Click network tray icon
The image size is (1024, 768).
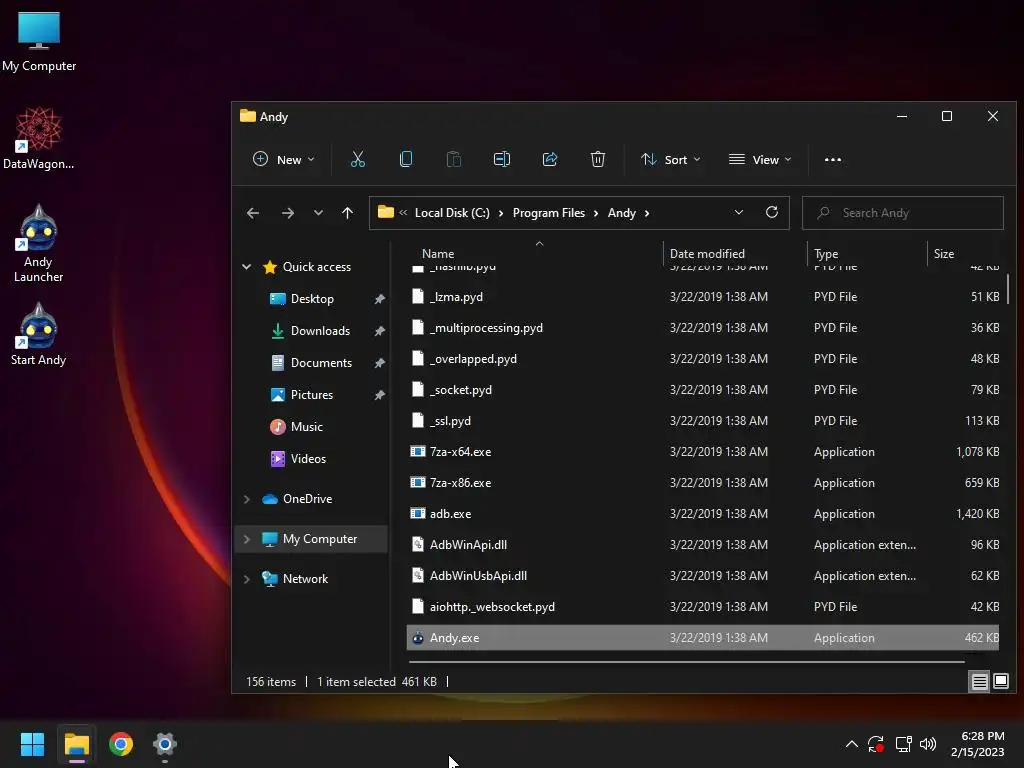coord(903,744)
